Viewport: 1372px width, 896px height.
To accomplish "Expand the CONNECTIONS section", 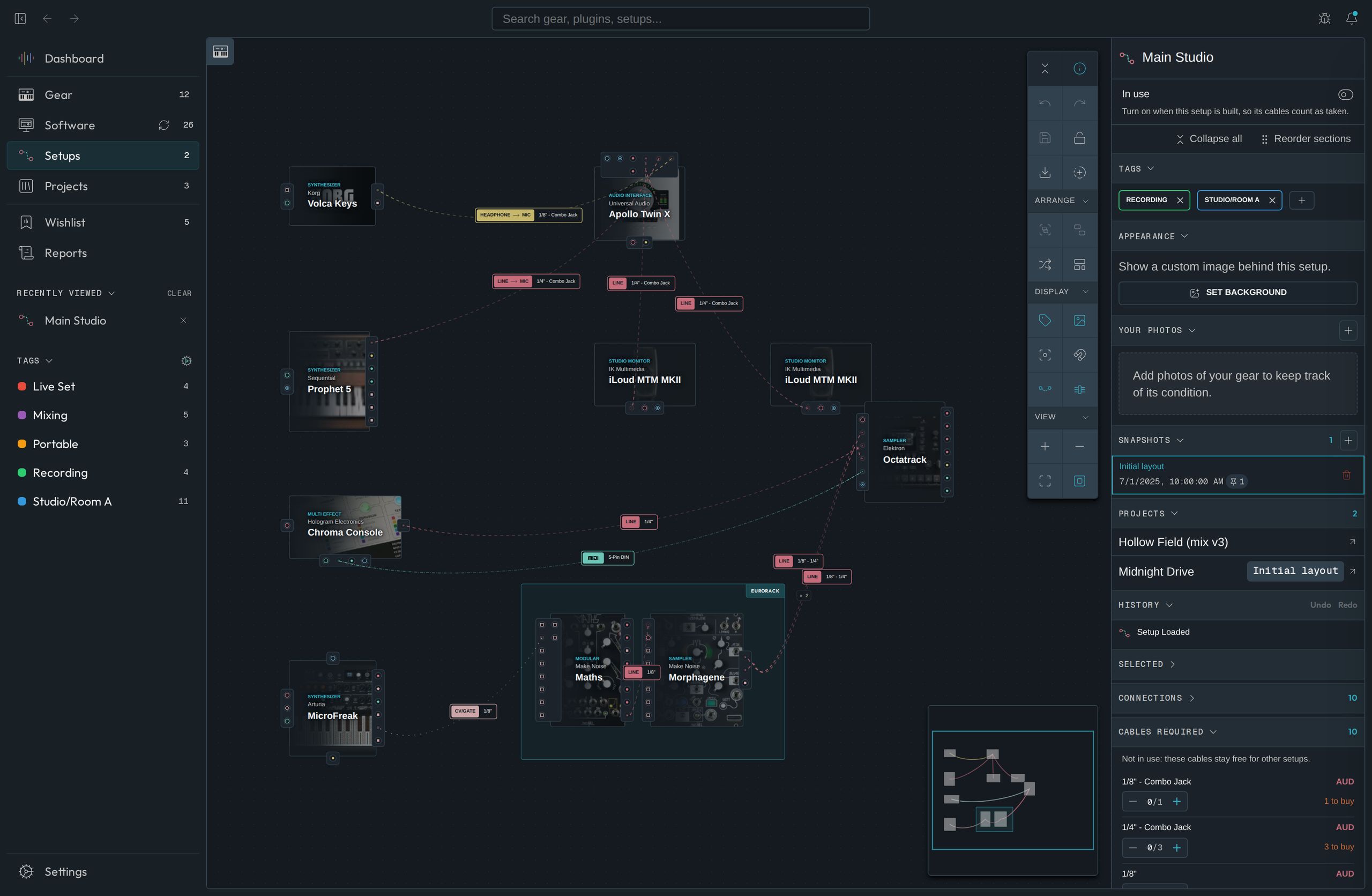I will (x=1237, y=698).
